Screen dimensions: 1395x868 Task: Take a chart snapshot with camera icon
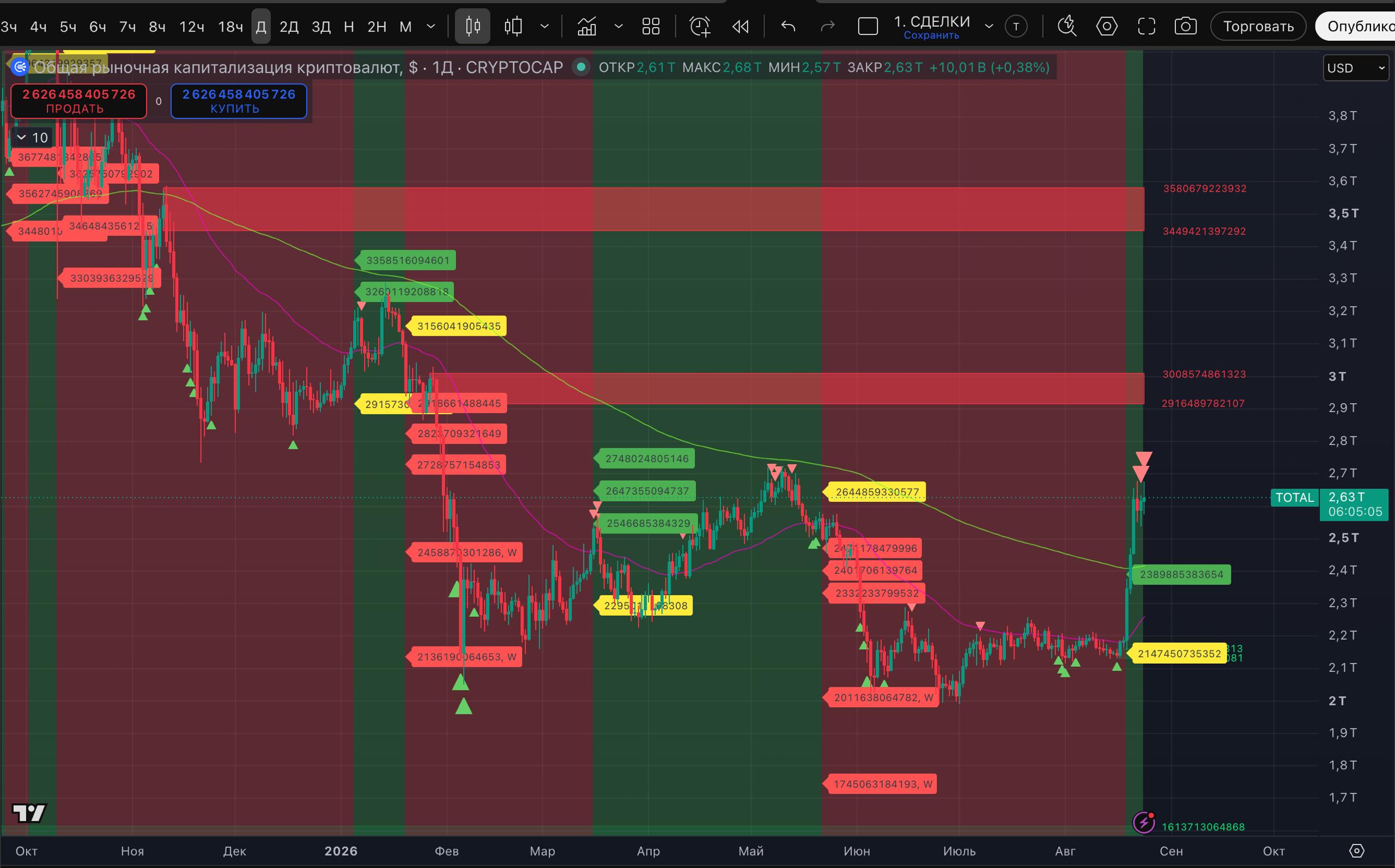tap(1185, 26)
